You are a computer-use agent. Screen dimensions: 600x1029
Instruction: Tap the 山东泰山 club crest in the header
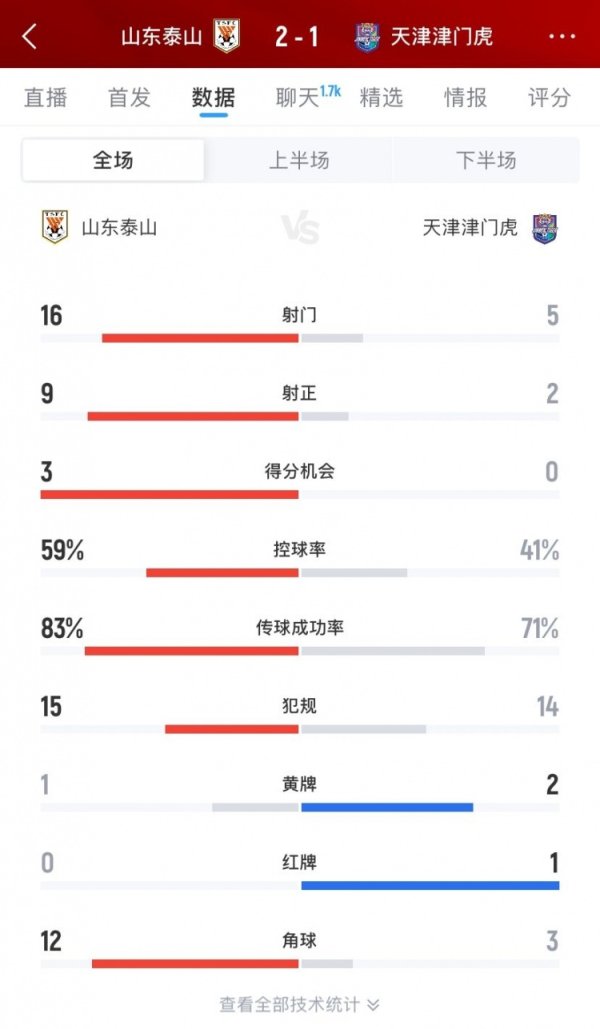point(224,34)
